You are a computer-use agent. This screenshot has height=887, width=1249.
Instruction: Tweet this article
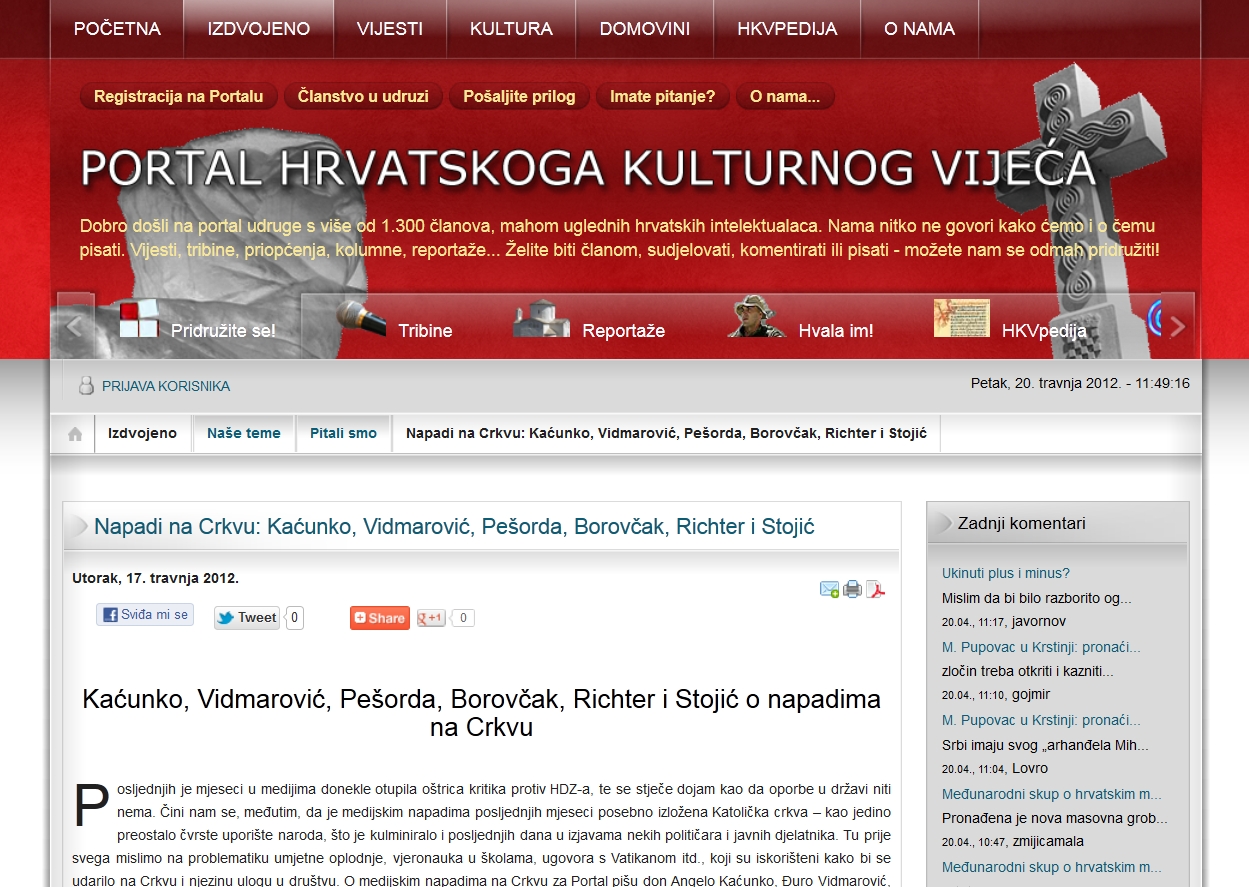[247, 618]
